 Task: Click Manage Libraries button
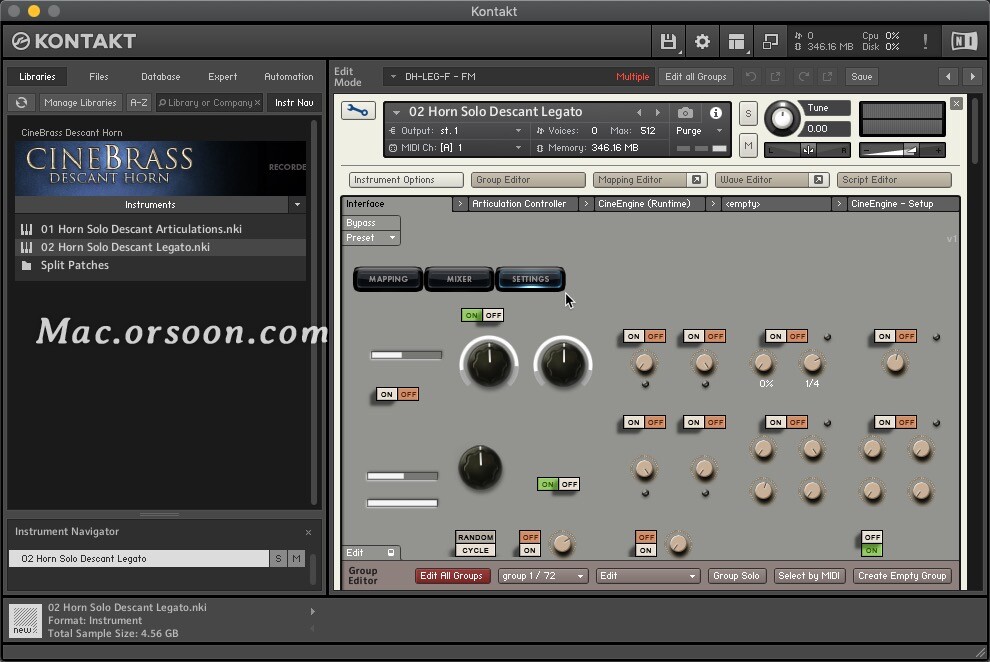point(80,102)
